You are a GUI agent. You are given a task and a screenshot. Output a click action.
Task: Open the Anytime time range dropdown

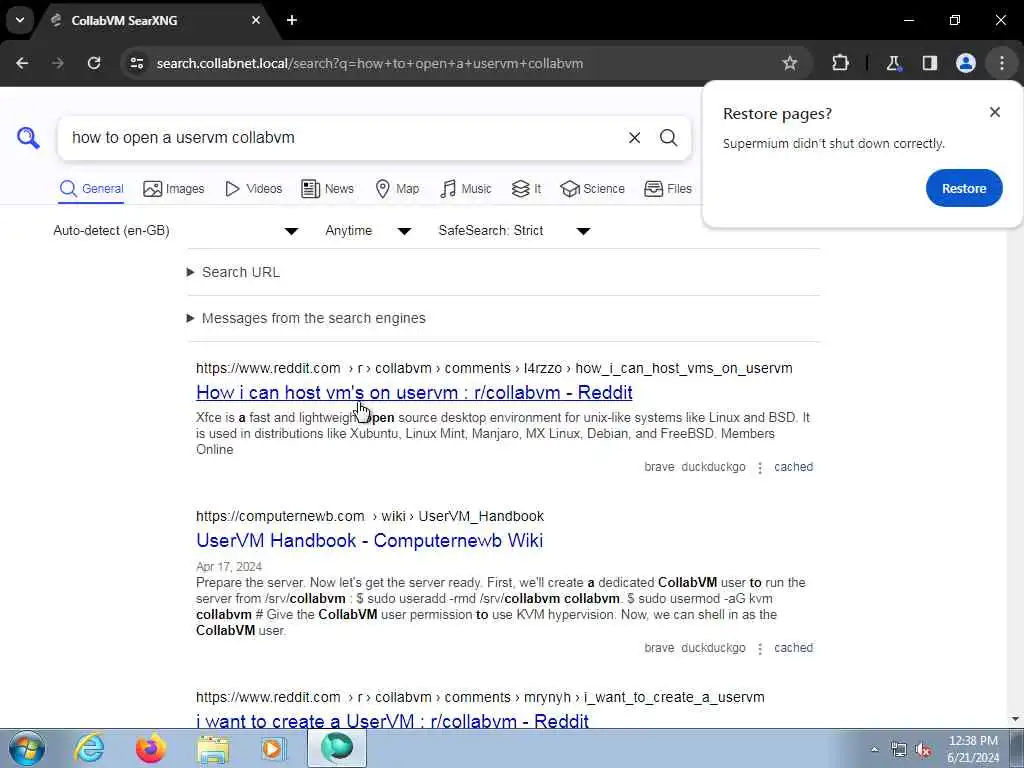(x=368, y=231)
